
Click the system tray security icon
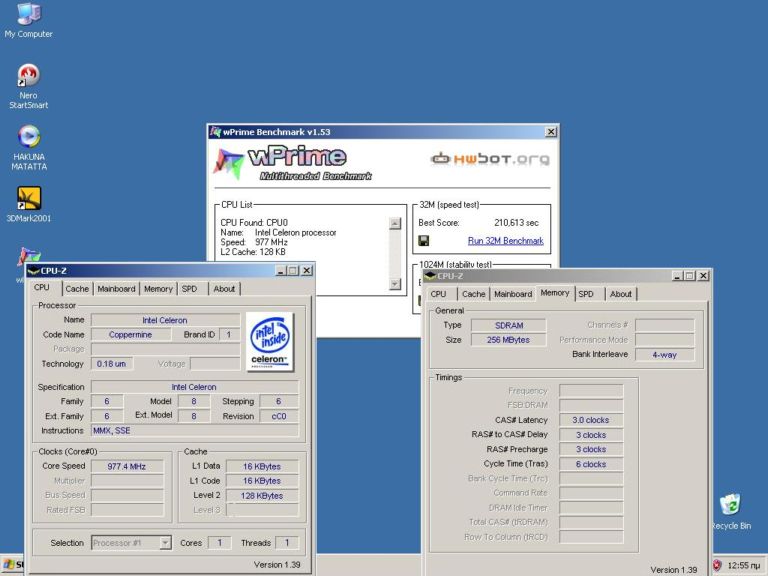coord(717,565)
